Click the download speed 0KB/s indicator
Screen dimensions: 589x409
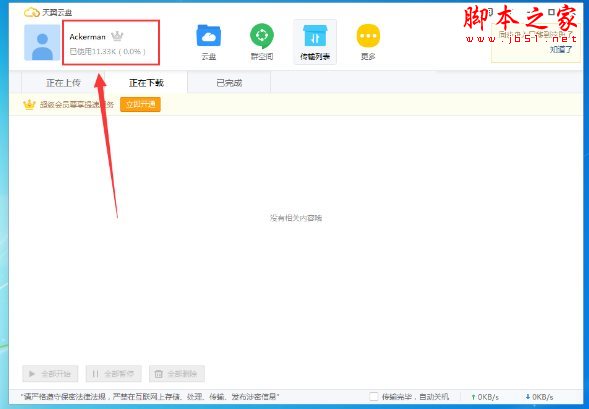[x=539, y=397]
